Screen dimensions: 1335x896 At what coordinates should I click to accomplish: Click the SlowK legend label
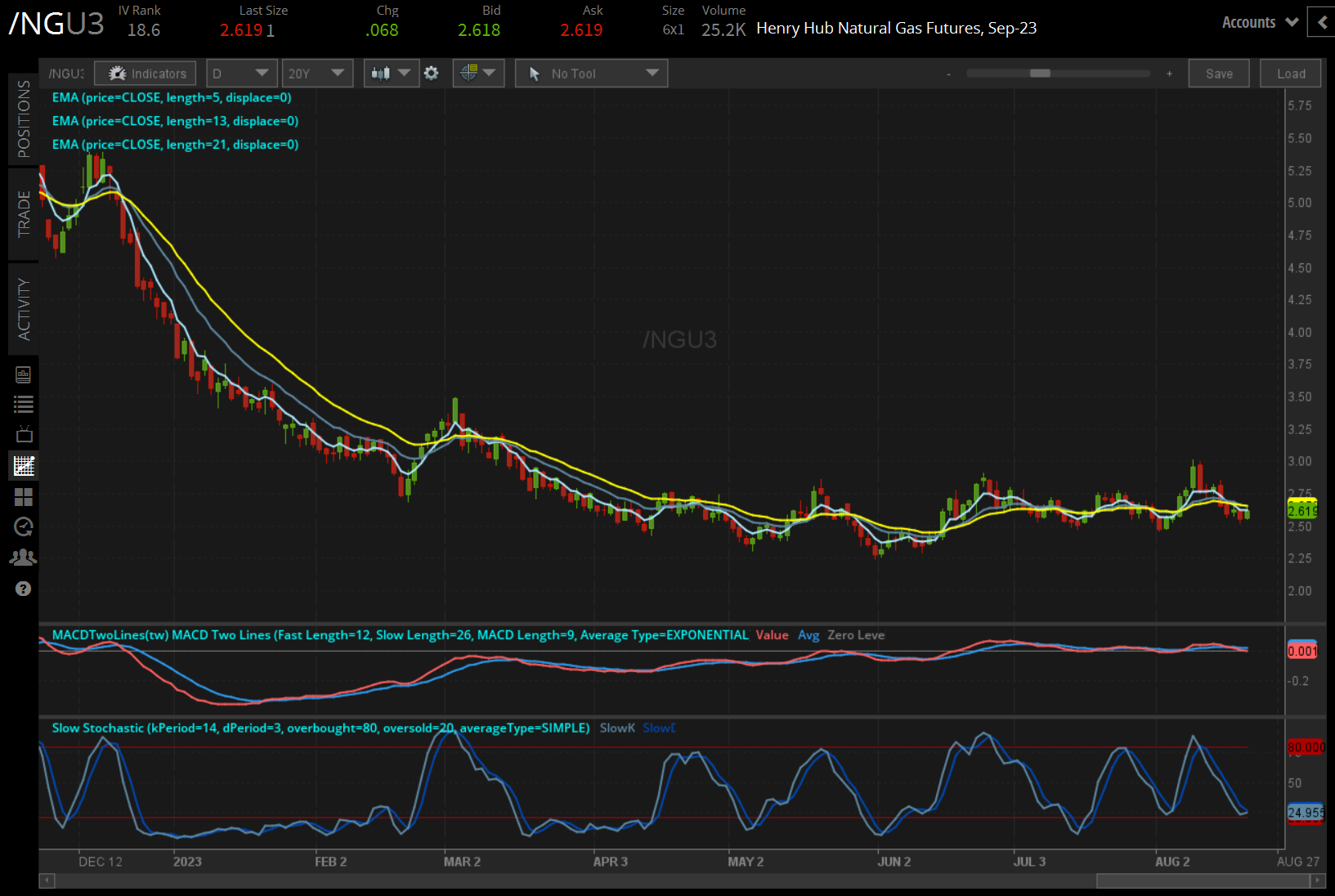point(617,728)
